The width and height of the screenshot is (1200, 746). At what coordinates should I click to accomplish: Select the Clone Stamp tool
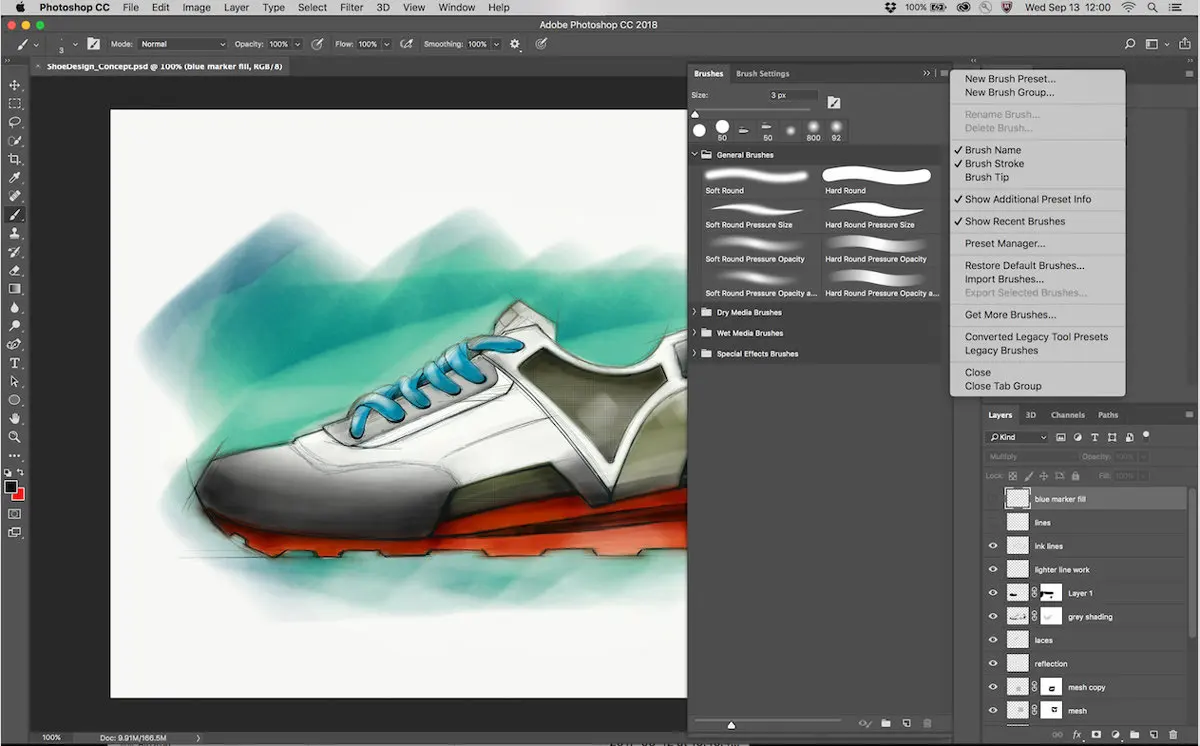[15, 233]
